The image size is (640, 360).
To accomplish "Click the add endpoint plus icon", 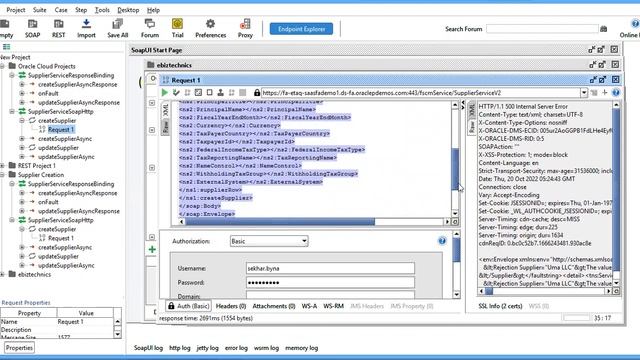I will click(604, 93).
